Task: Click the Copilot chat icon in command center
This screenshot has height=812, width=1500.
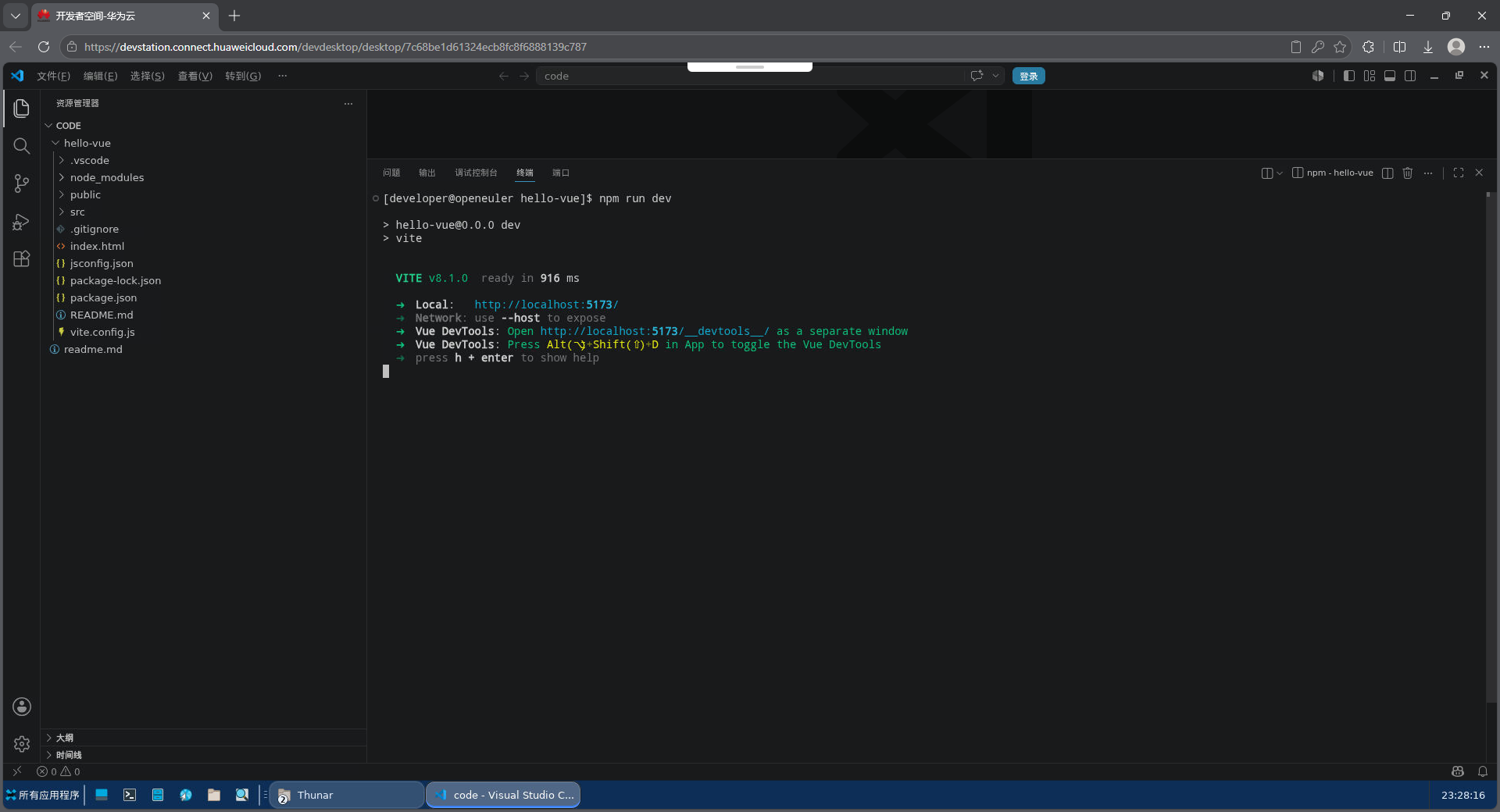Action: click(977, 76)
